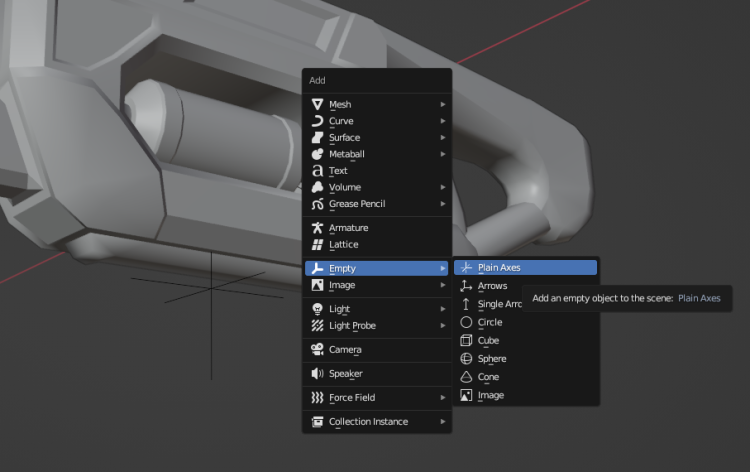This screenshot has width=750, height=472.
Task: Open the Collection Instance submenu arrow
Action: (x=442, y=422)
